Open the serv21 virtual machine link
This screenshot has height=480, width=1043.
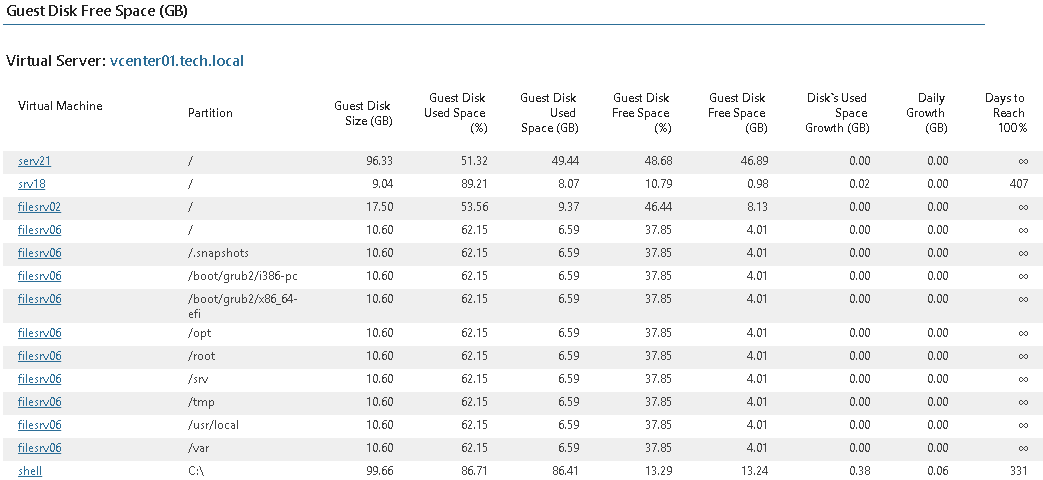coord(35,161)
